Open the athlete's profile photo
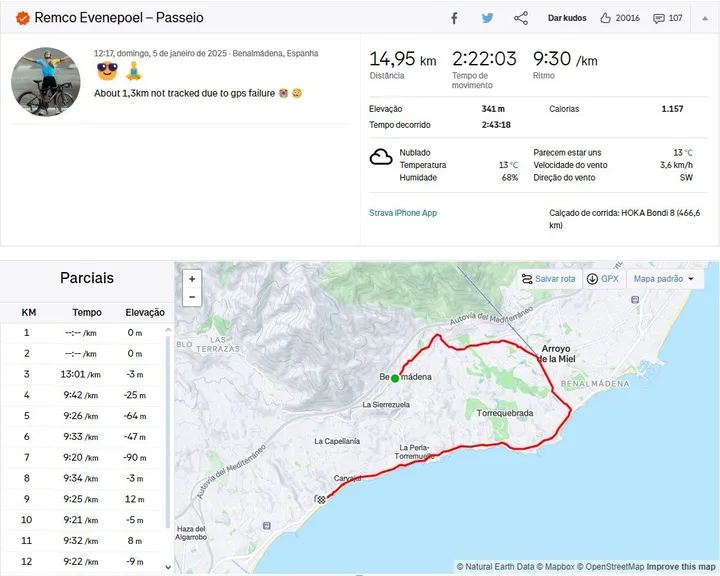This screenshot has height=576, width=720. [46, 81]
